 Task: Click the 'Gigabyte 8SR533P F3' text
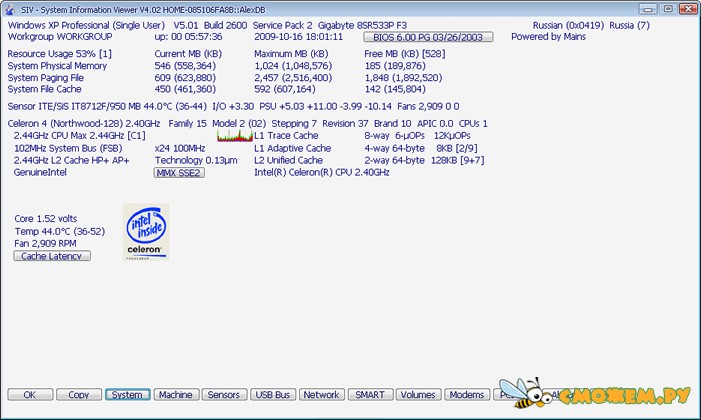[363, 25]
